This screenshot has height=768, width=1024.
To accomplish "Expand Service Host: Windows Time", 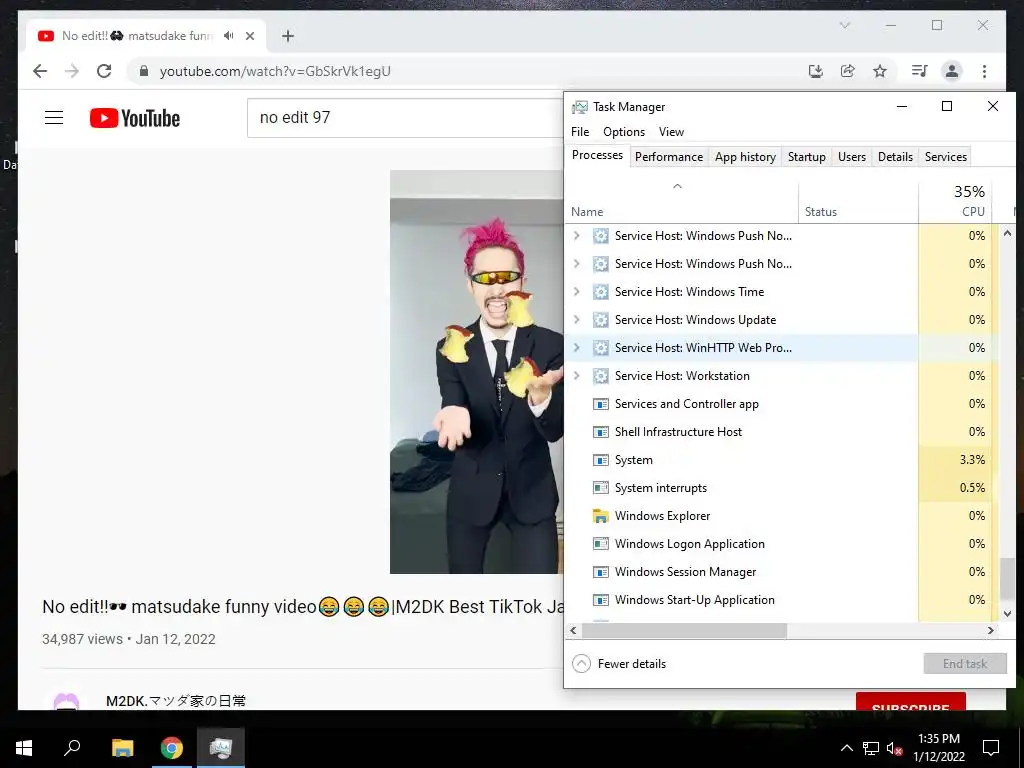I will 576,292.
